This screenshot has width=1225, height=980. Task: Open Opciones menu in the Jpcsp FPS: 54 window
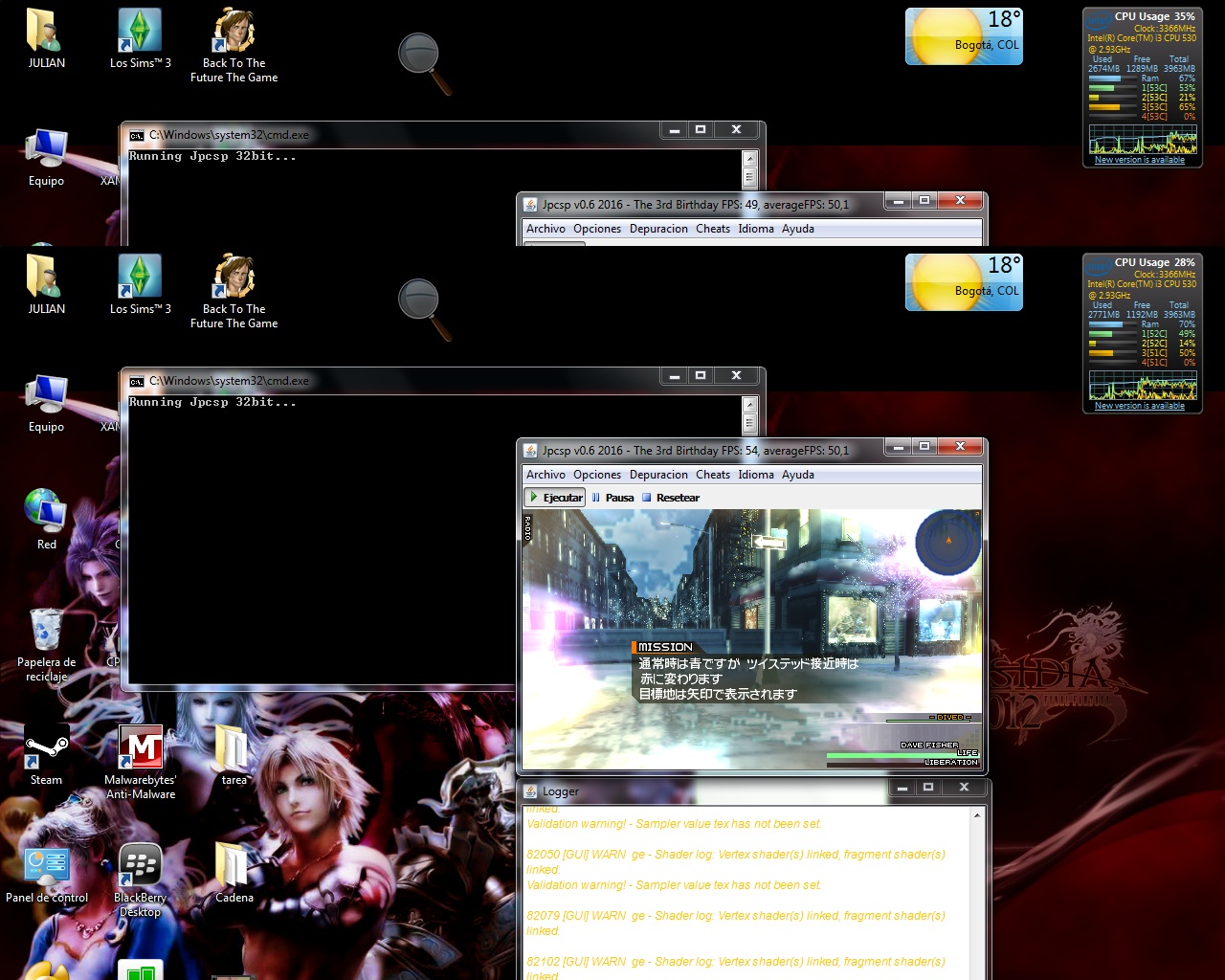tap(597, 475)
